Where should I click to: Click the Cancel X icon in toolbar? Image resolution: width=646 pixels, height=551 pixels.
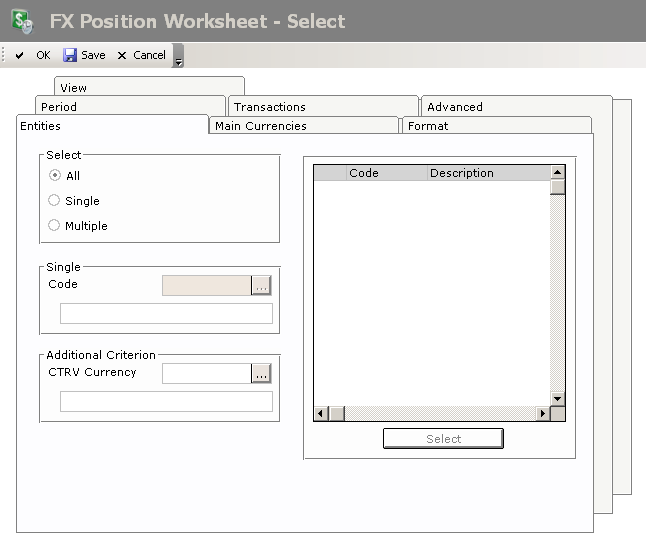[122, 56]
